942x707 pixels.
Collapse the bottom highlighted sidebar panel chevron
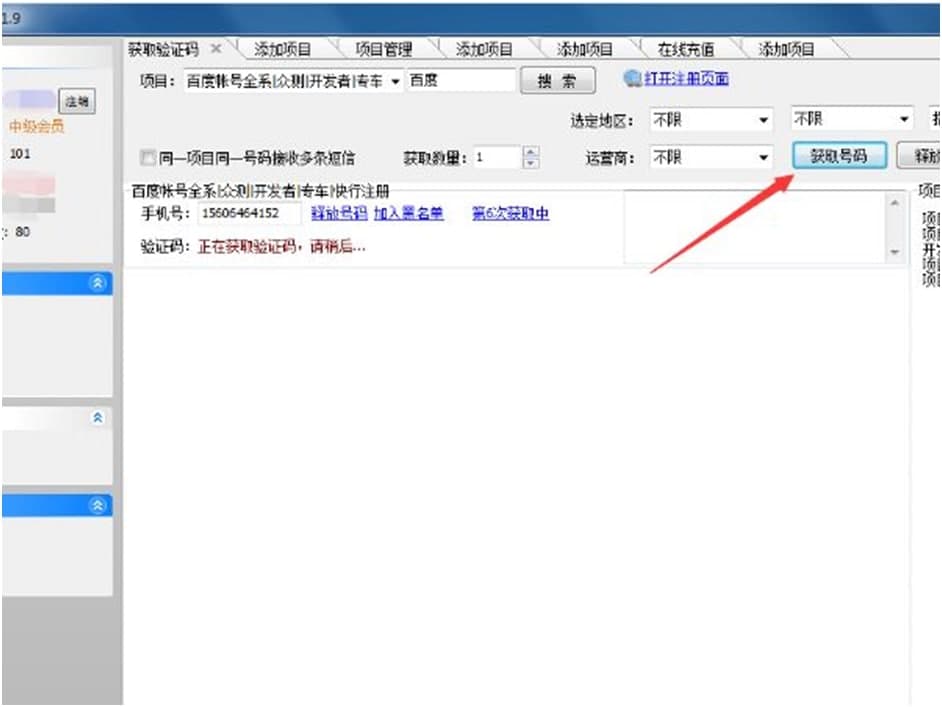pyautogui.click(x=97, y=506)
